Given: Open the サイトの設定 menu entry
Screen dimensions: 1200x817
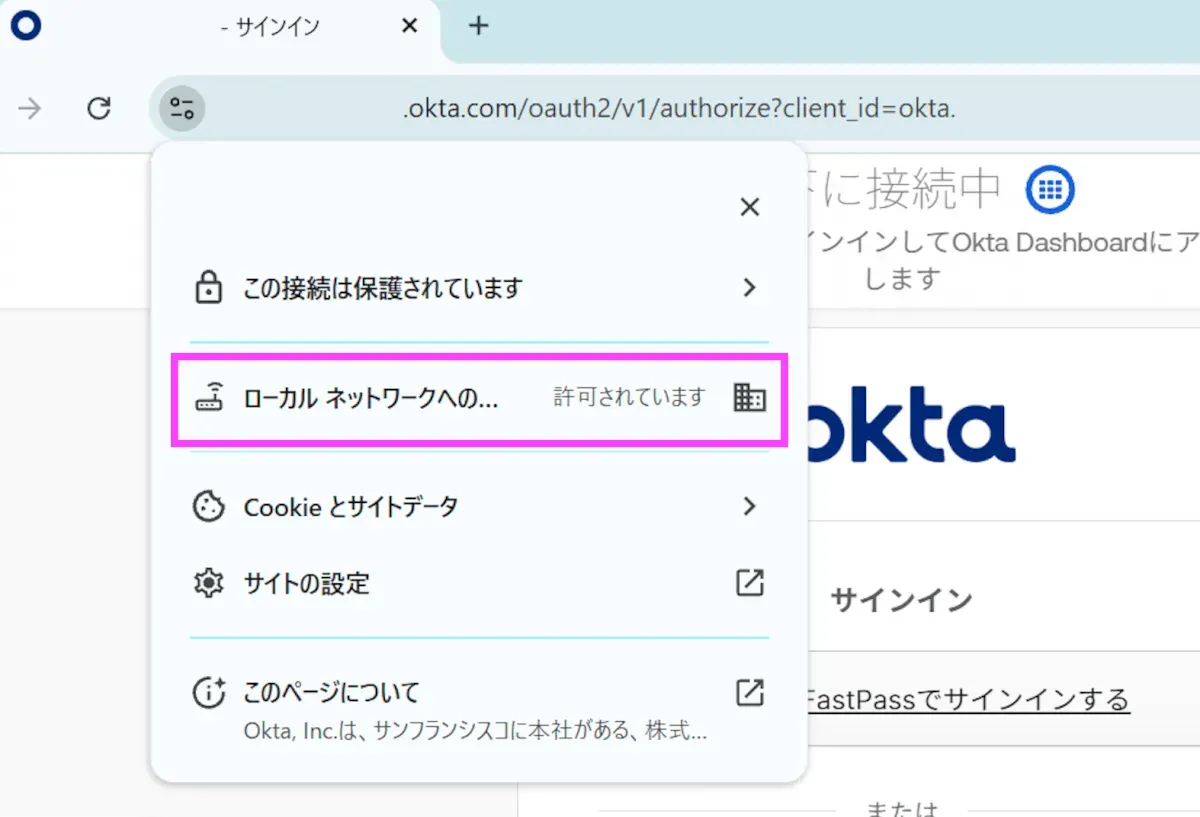Looking at the screenshot, I should pos(307,583).
